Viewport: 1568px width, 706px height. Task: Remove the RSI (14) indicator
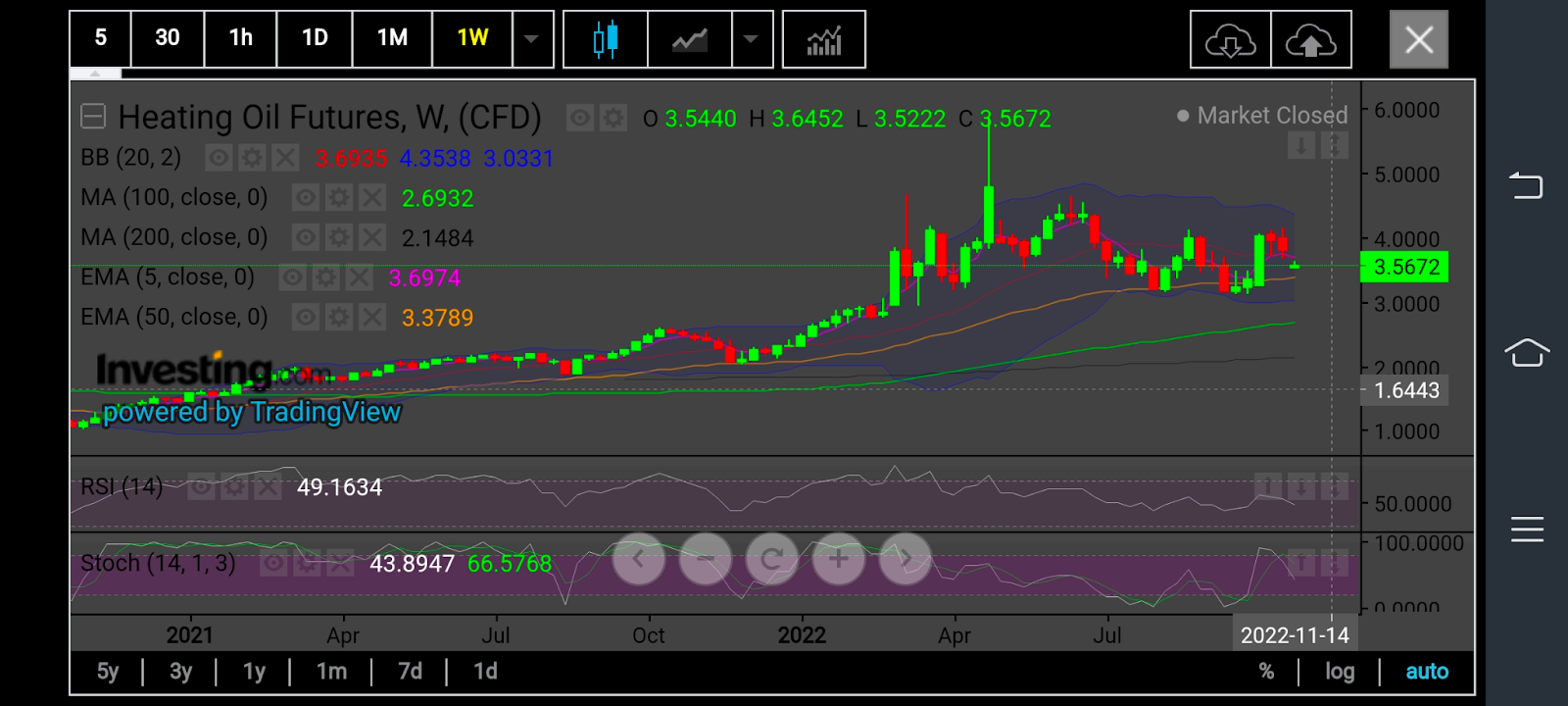tap(267, 486)
